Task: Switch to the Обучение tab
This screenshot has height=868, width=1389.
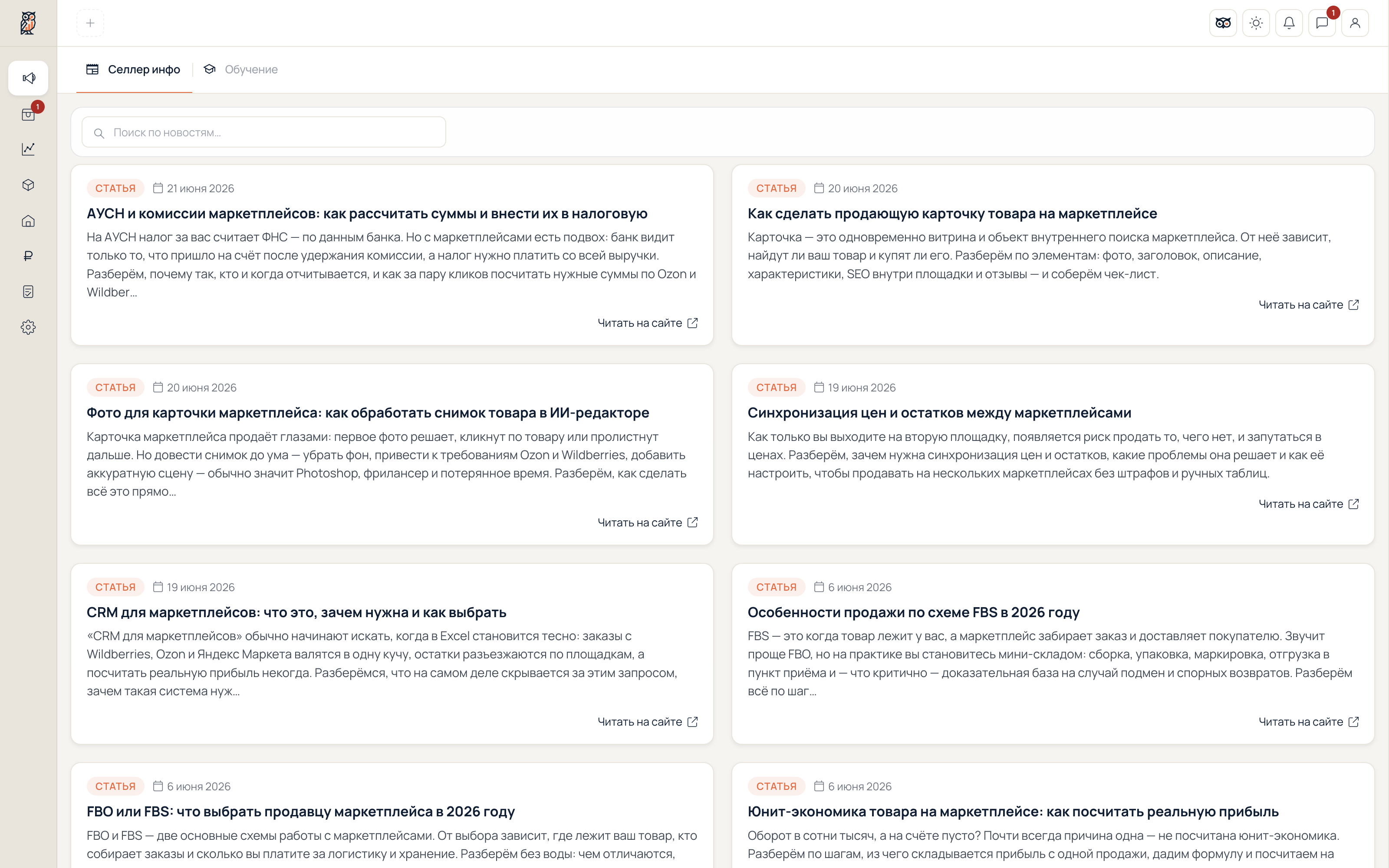Action: tap(240, 69)
